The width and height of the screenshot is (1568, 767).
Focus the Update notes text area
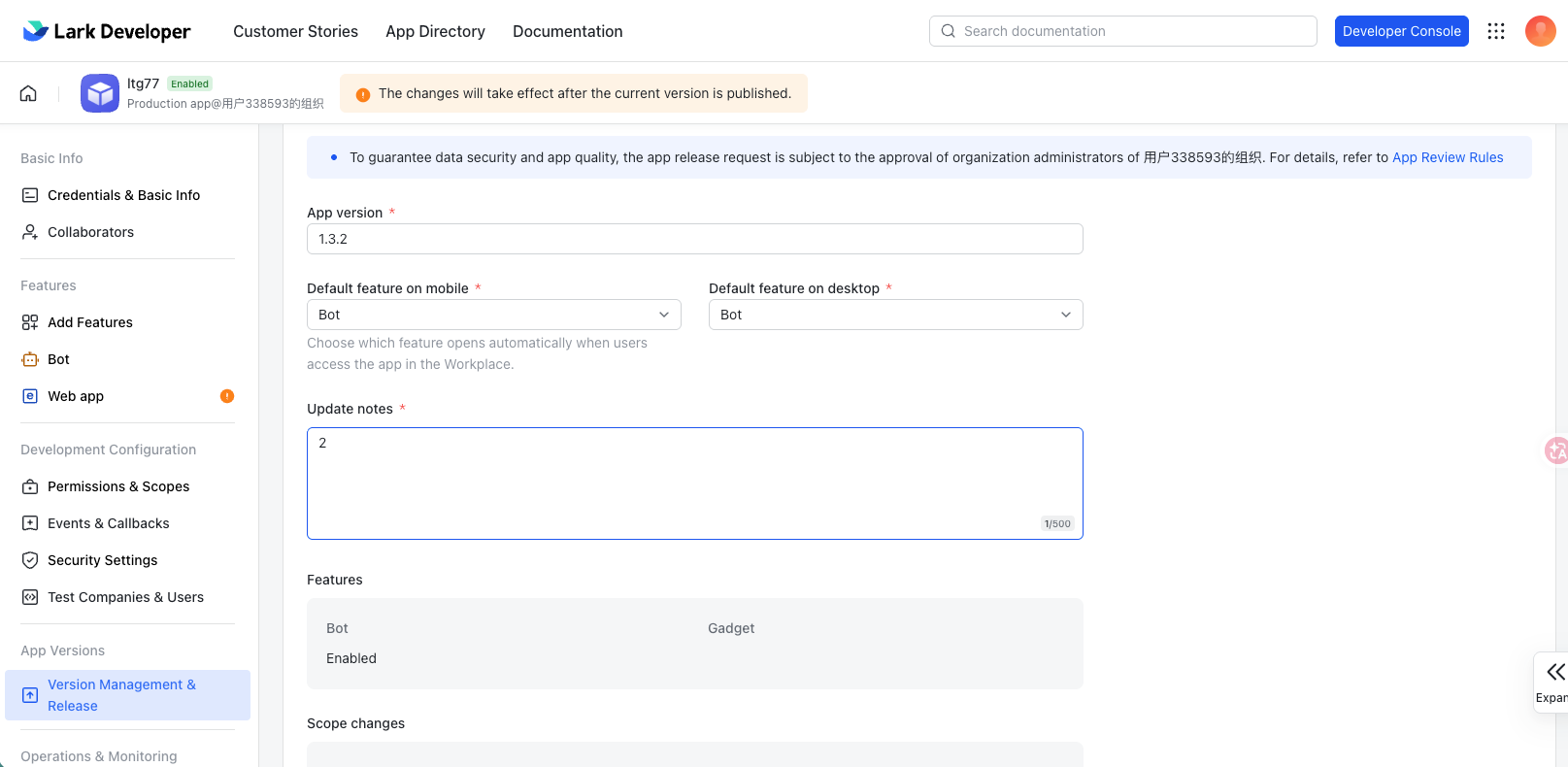coord(694,483)
